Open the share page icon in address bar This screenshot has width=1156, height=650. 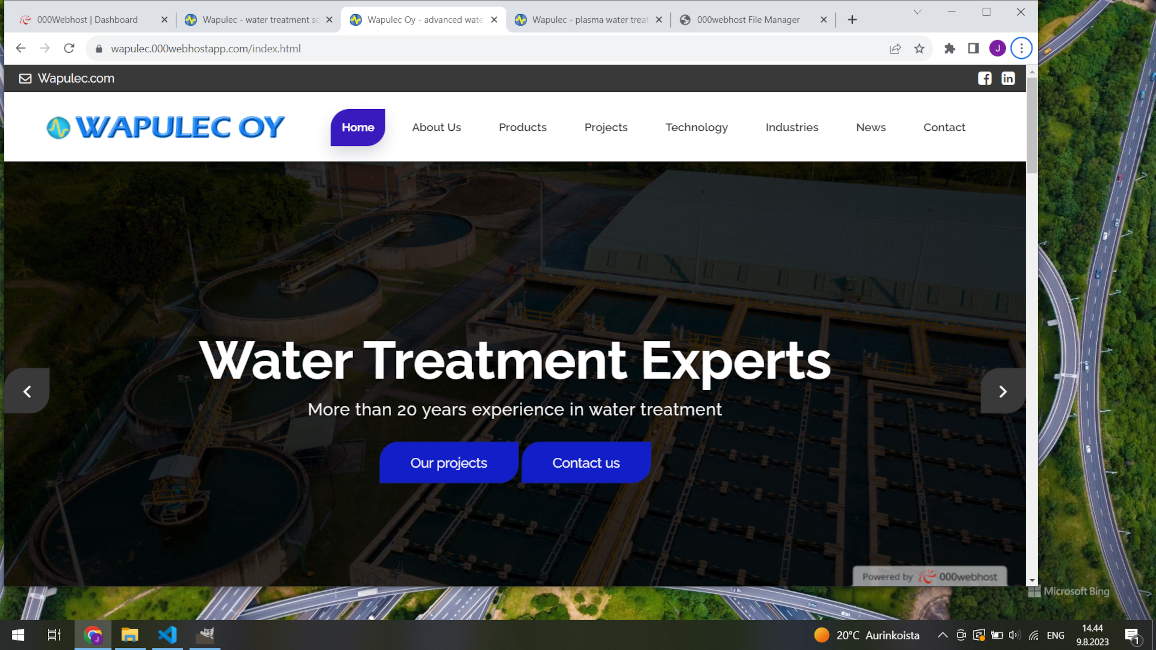pos(895,49)
